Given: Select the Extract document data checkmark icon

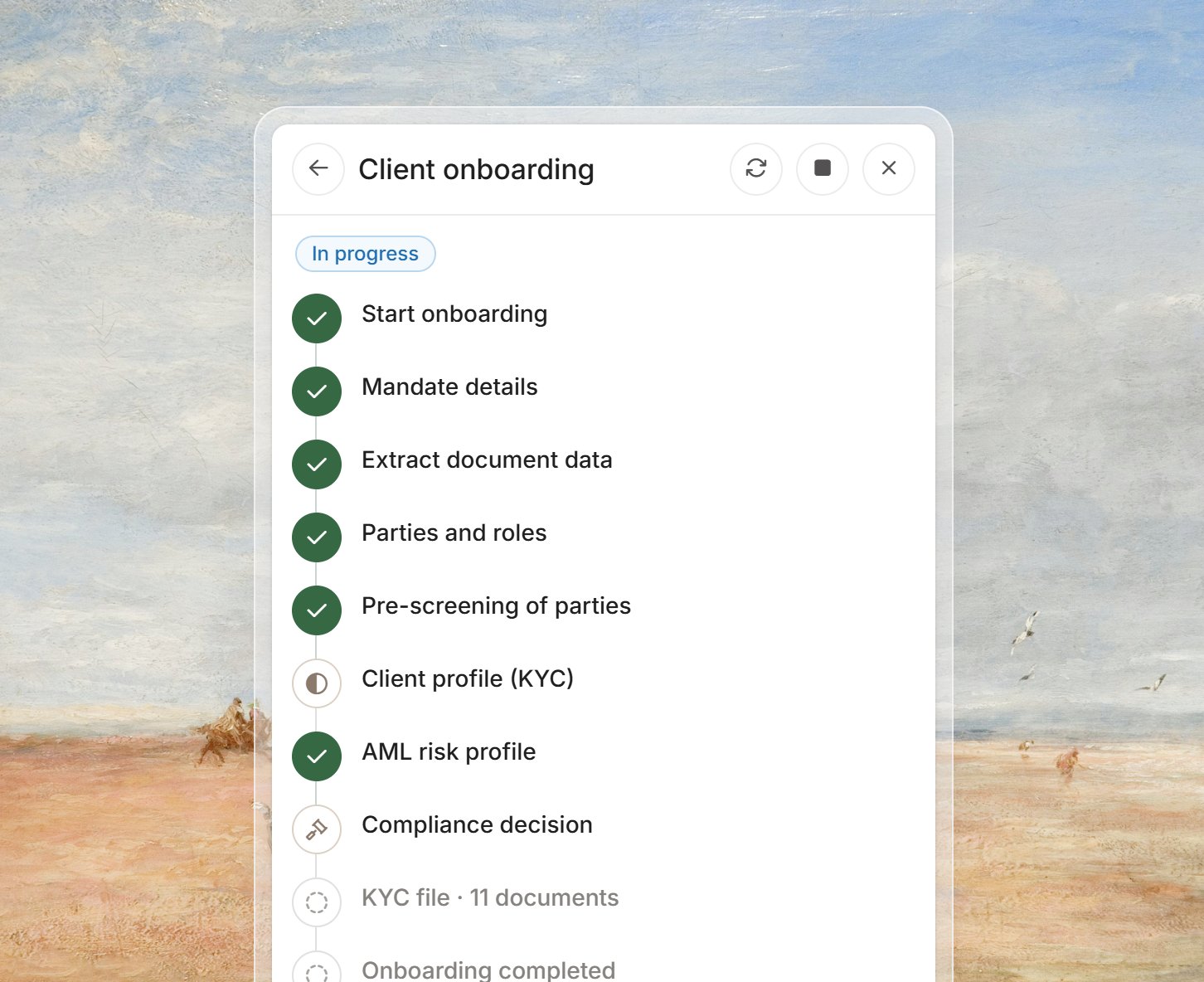Looking at the screenshot, I should (317, 464).
